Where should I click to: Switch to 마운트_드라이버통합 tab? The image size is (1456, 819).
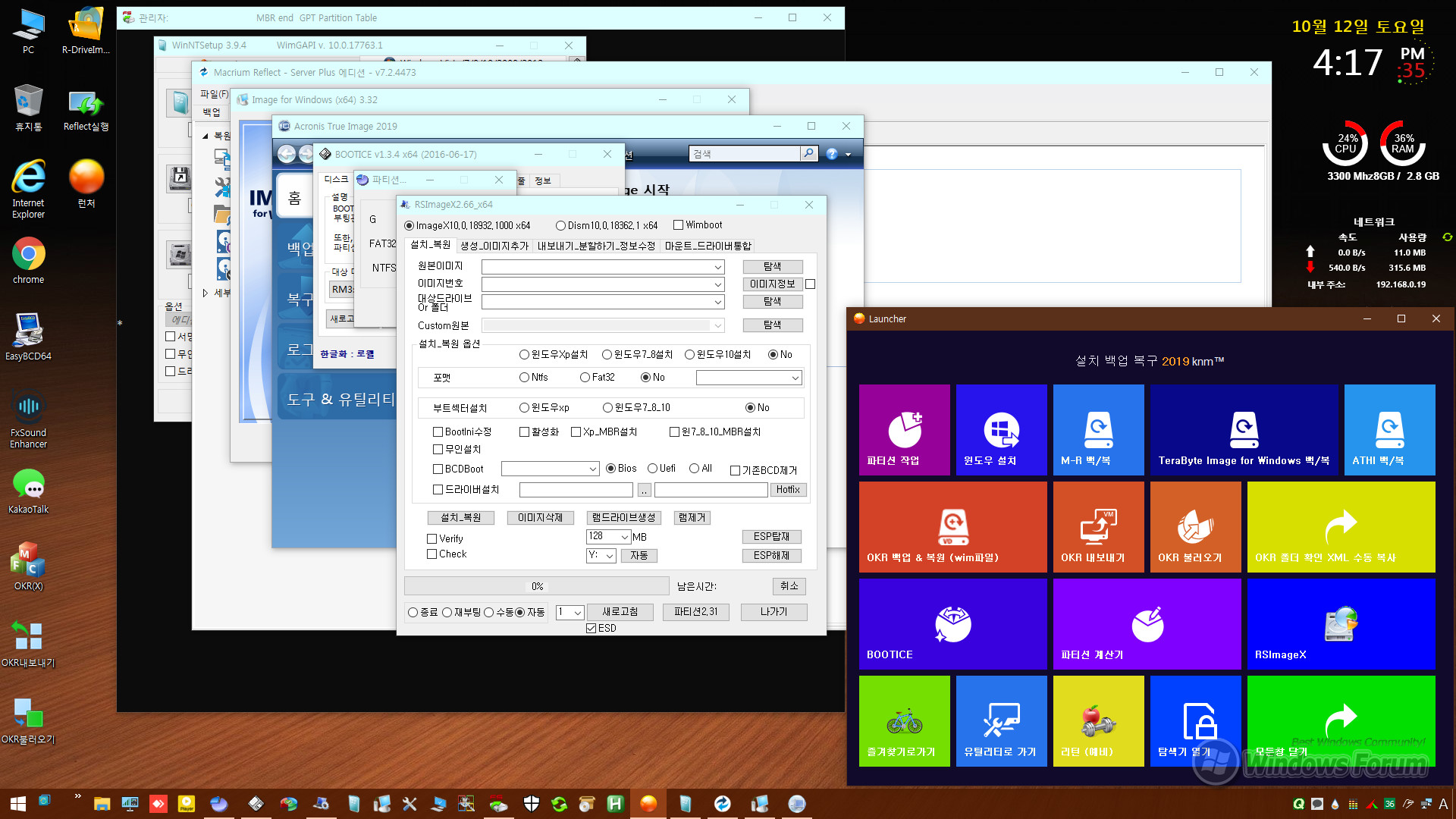click(x=708, y=246)
